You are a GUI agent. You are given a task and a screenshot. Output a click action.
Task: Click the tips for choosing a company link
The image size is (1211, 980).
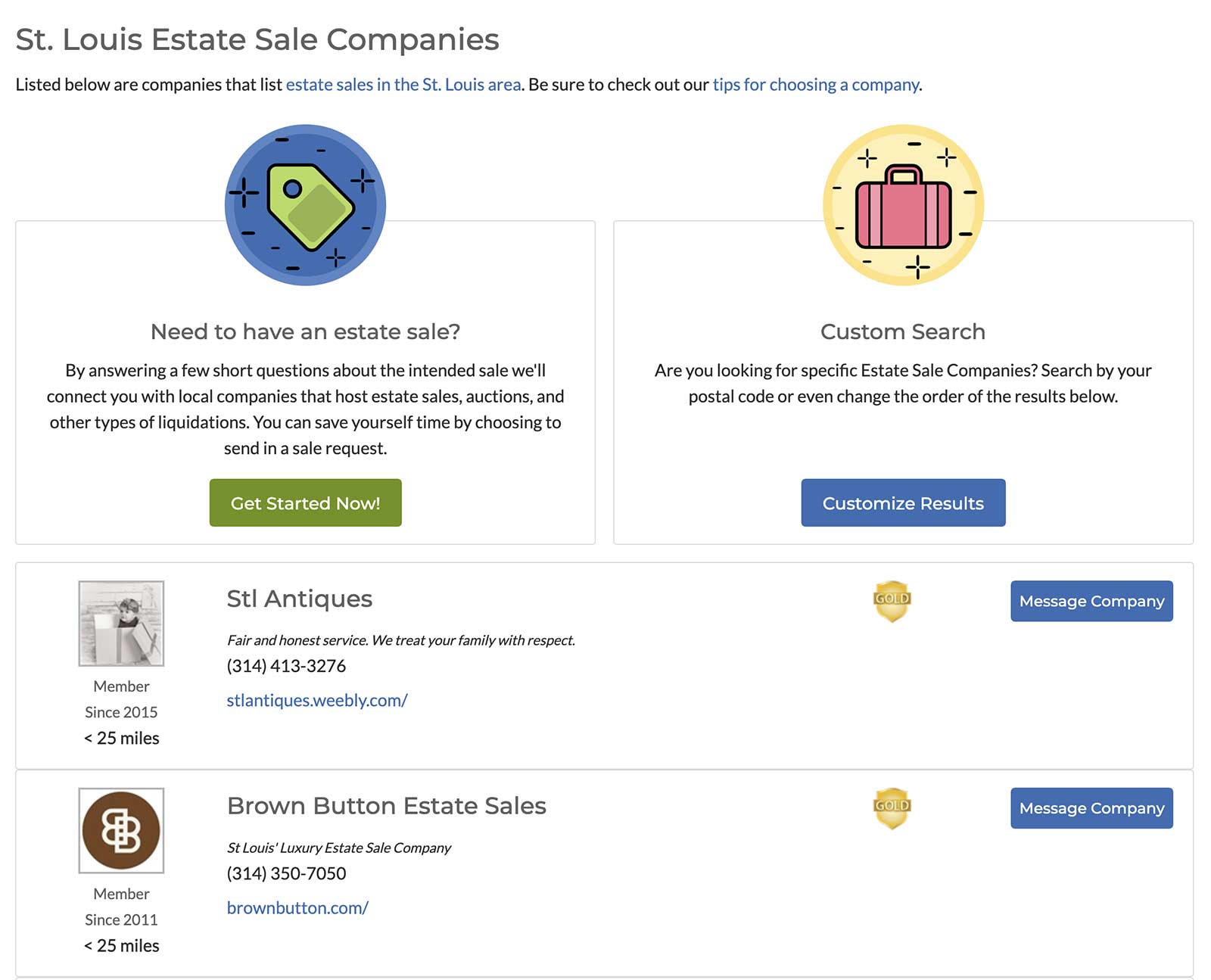814,85
